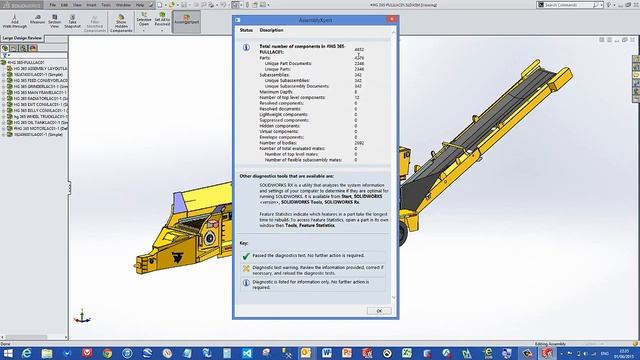This screenshot has height=360, width=640.
Task: Click the Status column header
Action: [x=246, y=30]
